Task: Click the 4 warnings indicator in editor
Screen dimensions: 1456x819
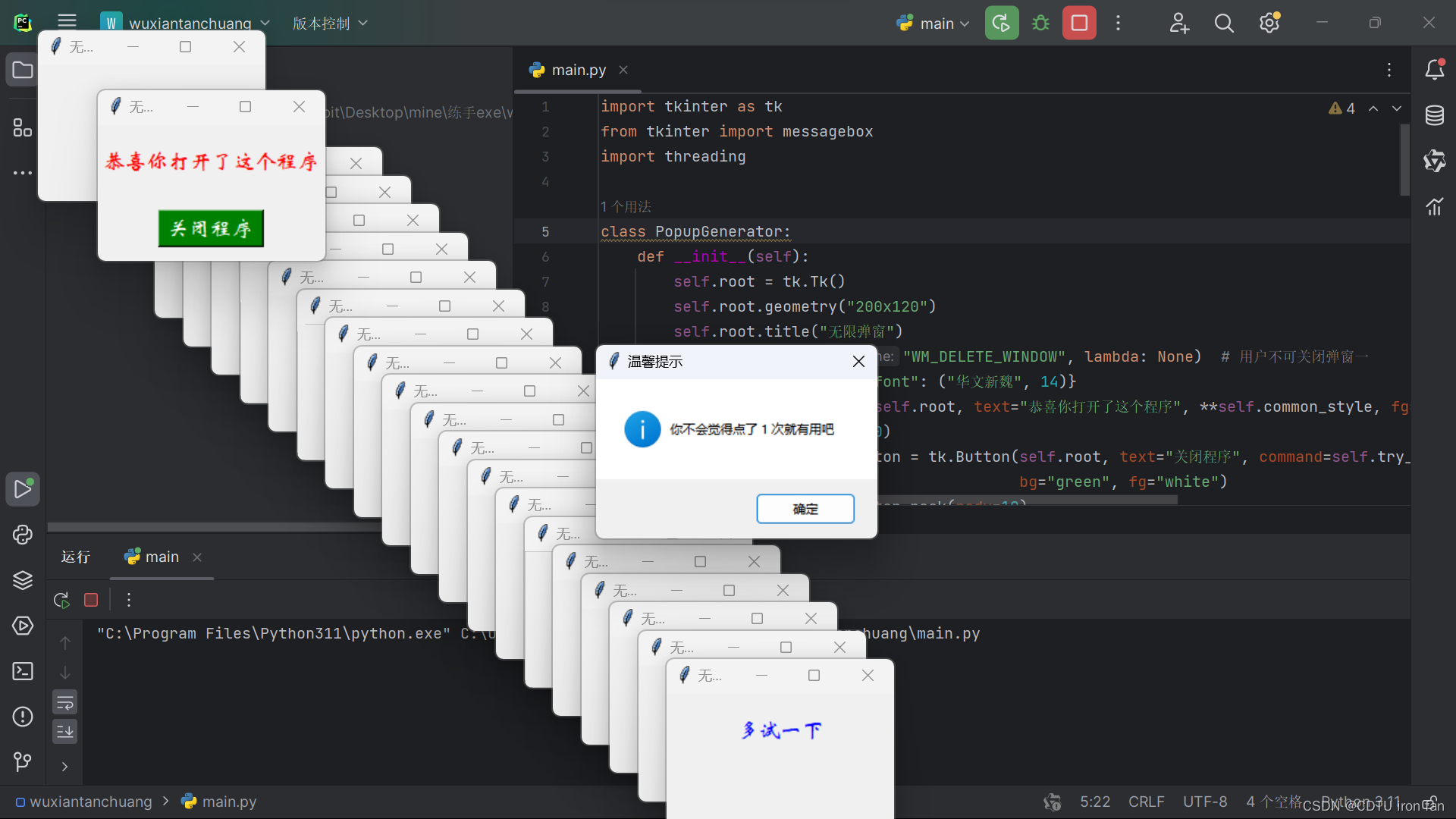Action: 1341,108
